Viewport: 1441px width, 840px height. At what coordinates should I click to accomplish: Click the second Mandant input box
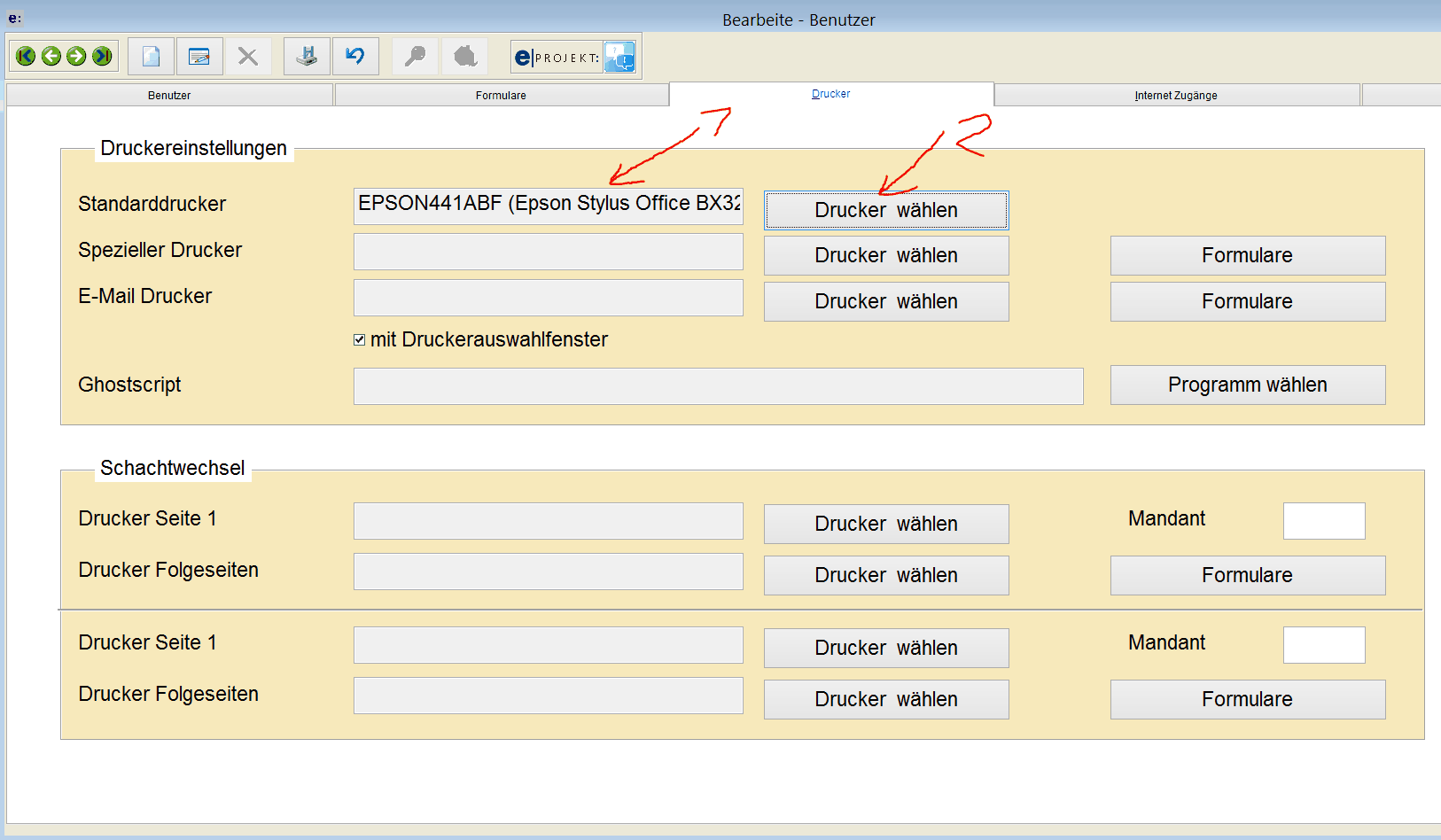(1324, 645)
